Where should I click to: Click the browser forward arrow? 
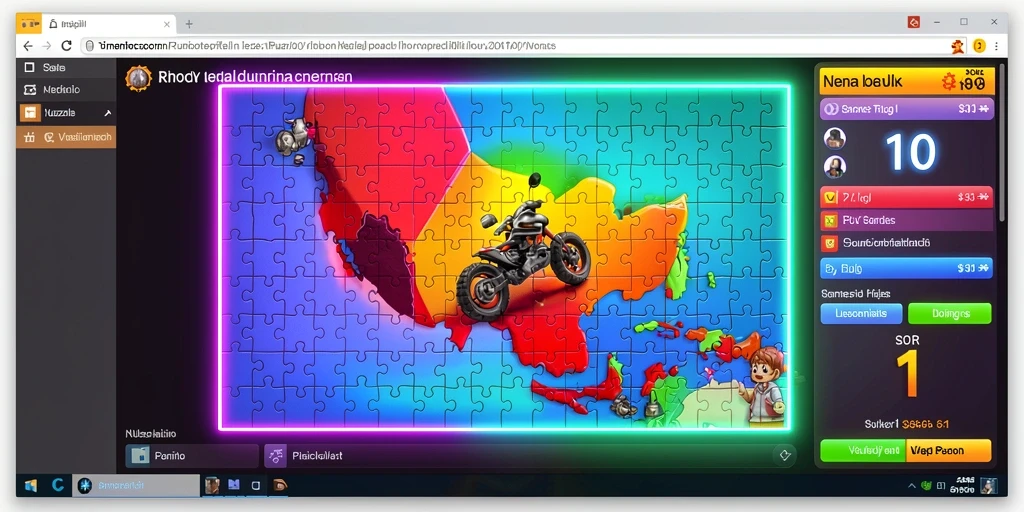[46, 46]
